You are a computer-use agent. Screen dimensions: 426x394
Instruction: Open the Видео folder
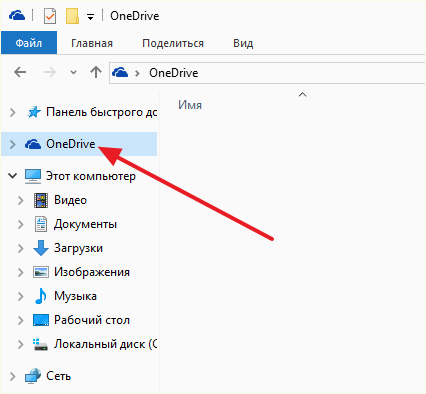point(70,200)
